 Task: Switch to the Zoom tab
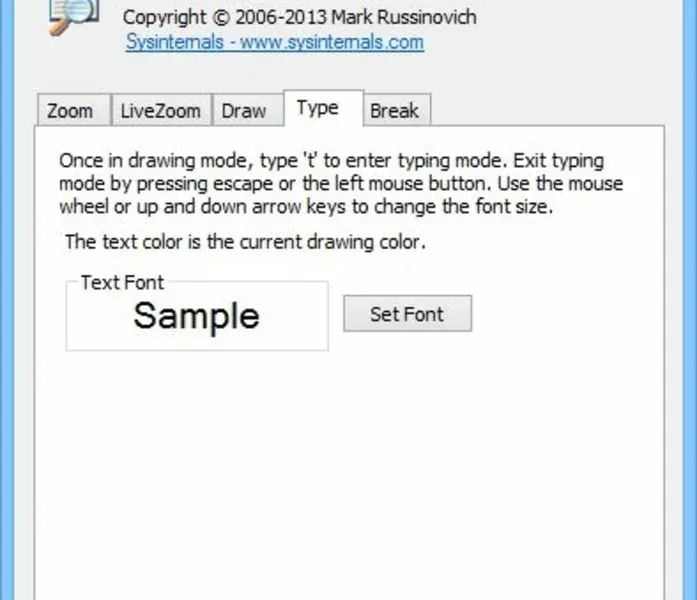(x=70, y=111)
